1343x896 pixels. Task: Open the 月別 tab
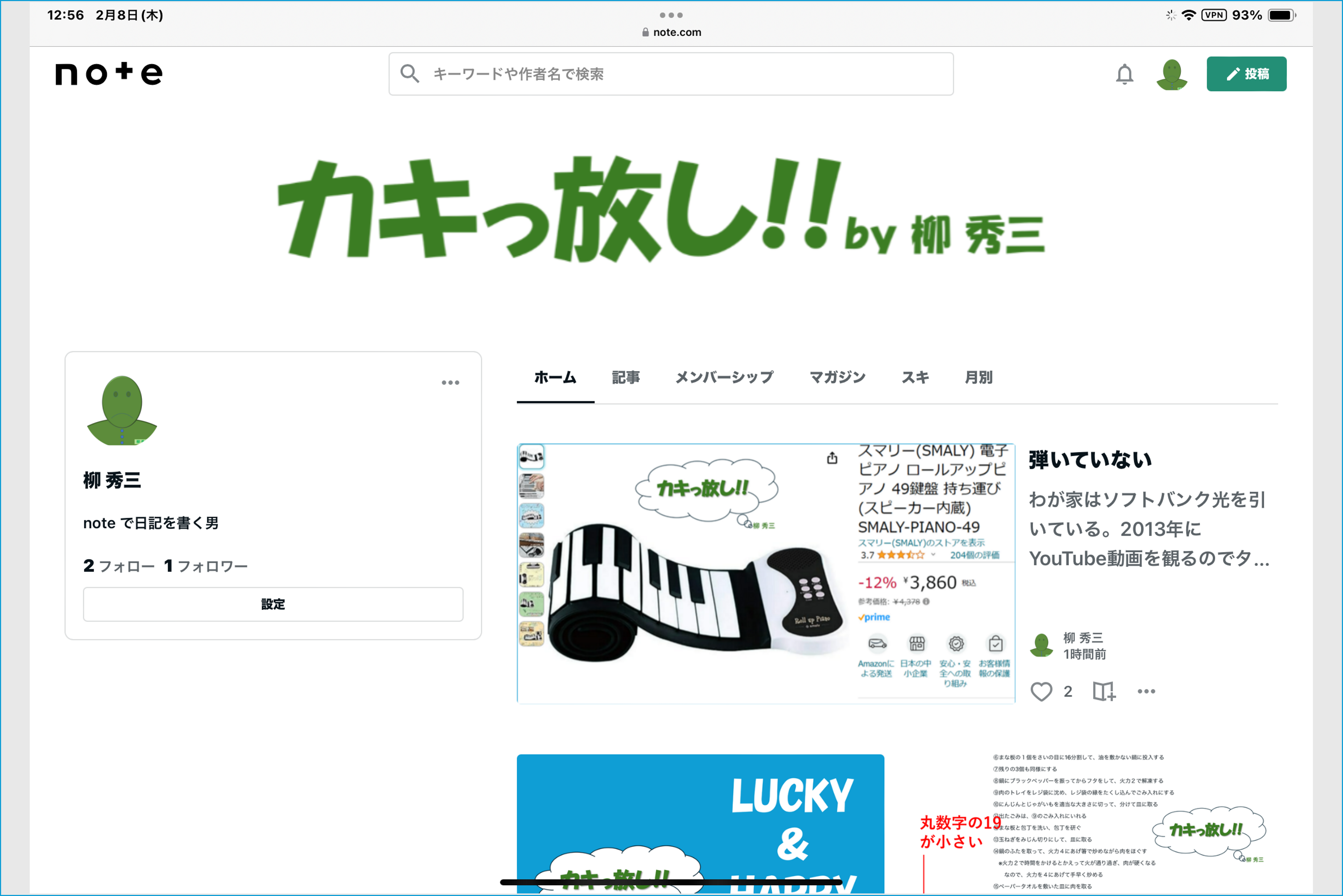click(978, 377)
